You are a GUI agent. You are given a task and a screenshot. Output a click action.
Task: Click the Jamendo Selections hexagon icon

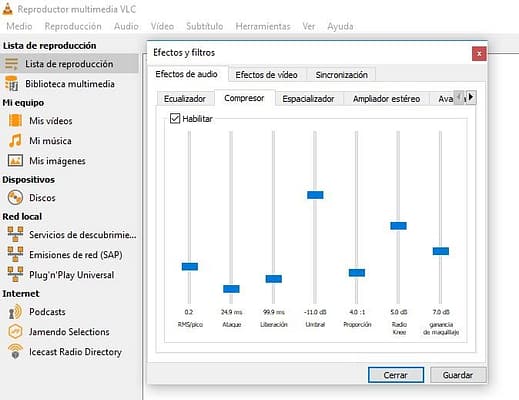[15, 332]
